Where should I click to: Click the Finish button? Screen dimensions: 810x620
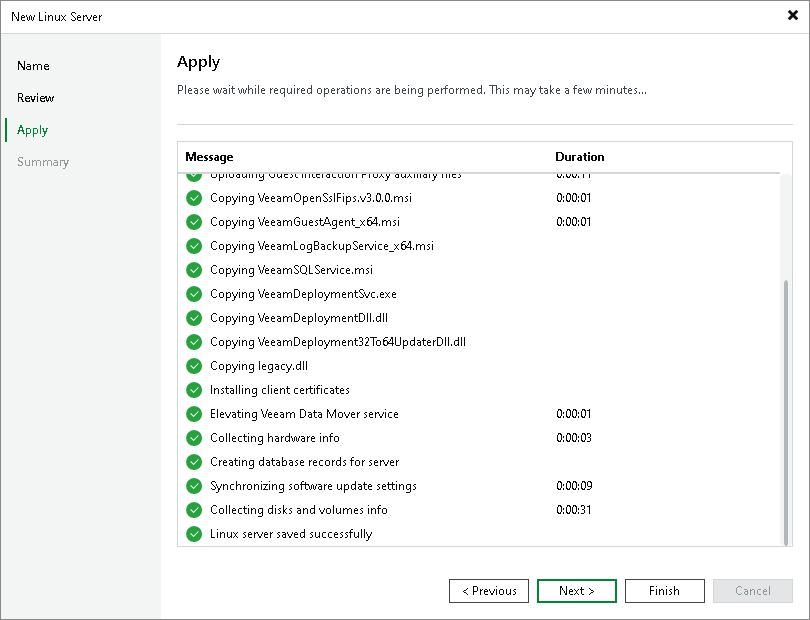(664, 591)
